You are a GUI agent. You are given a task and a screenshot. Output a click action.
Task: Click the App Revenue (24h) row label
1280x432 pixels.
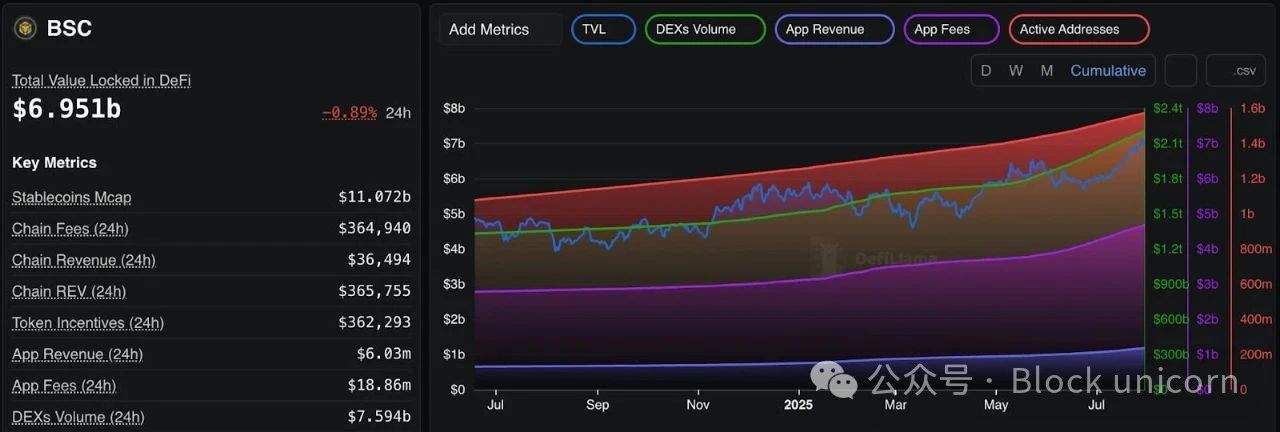click(77, 354)
